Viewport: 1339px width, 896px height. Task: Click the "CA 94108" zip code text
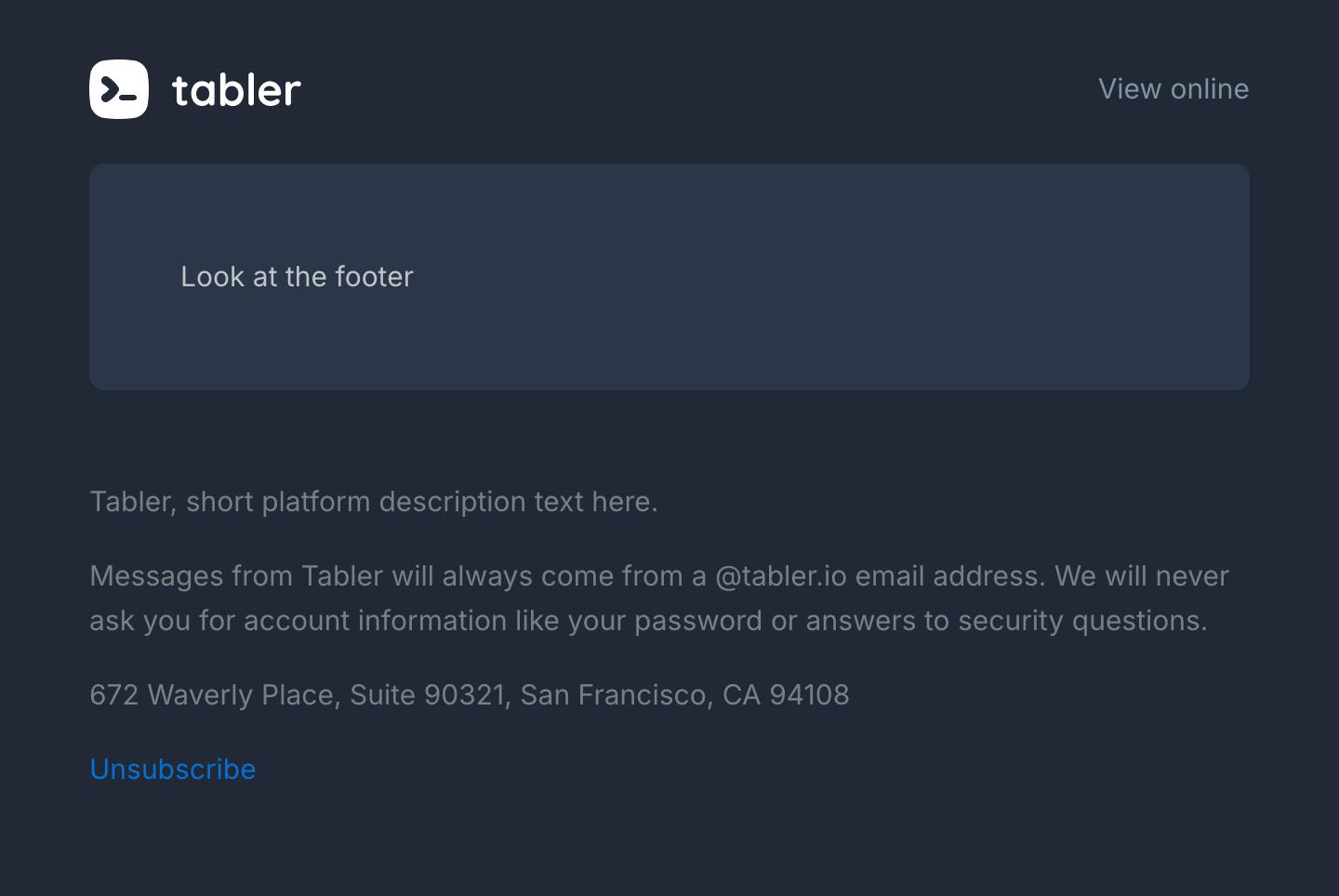pyautogui.click(x=786, y=695)
